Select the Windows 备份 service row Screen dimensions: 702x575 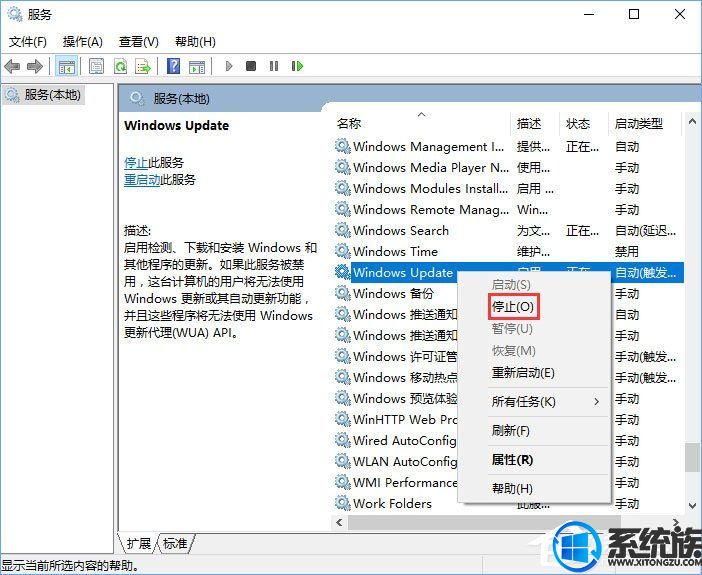508,293
